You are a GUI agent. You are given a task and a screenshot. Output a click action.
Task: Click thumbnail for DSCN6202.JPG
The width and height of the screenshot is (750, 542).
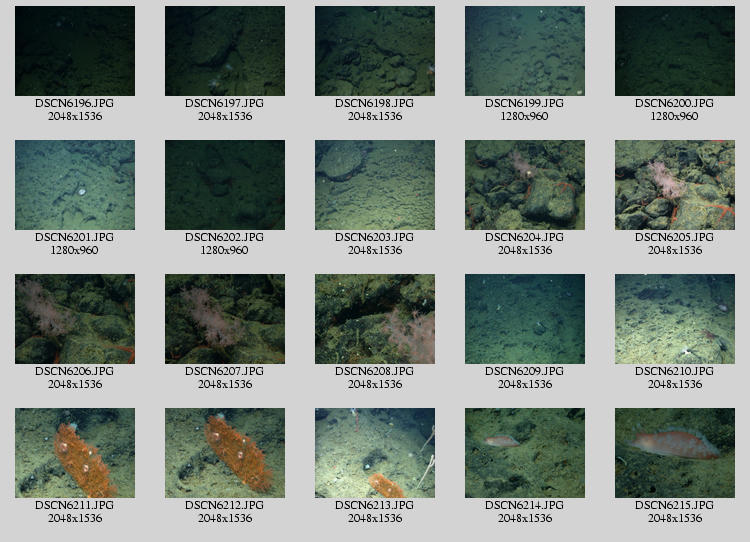225,185
